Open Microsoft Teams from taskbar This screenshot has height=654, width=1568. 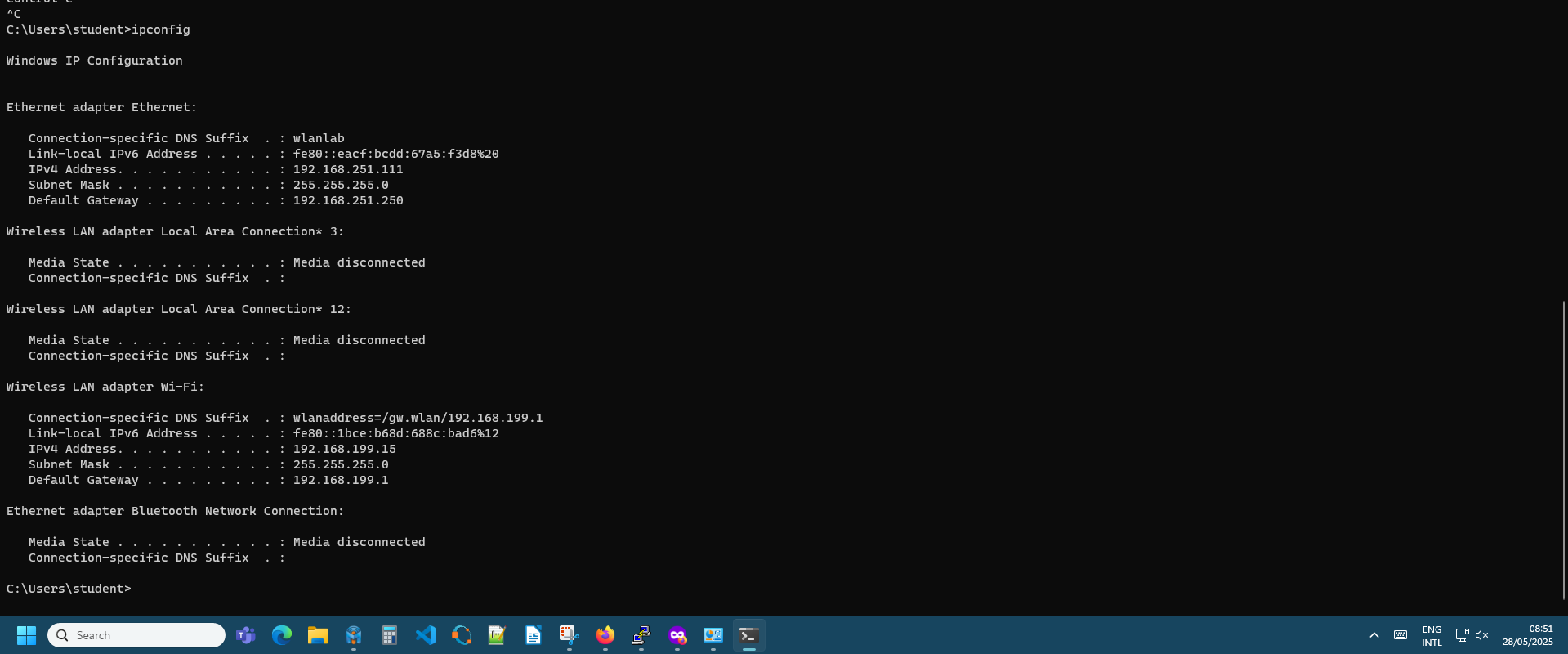(x=246, y=635)
